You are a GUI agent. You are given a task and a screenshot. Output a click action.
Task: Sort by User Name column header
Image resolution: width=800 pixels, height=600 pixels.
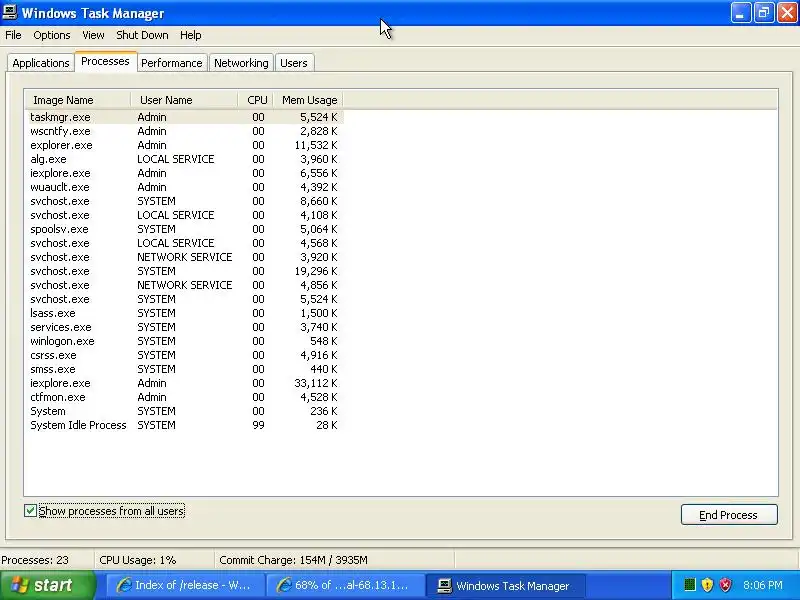pos(184,100)
